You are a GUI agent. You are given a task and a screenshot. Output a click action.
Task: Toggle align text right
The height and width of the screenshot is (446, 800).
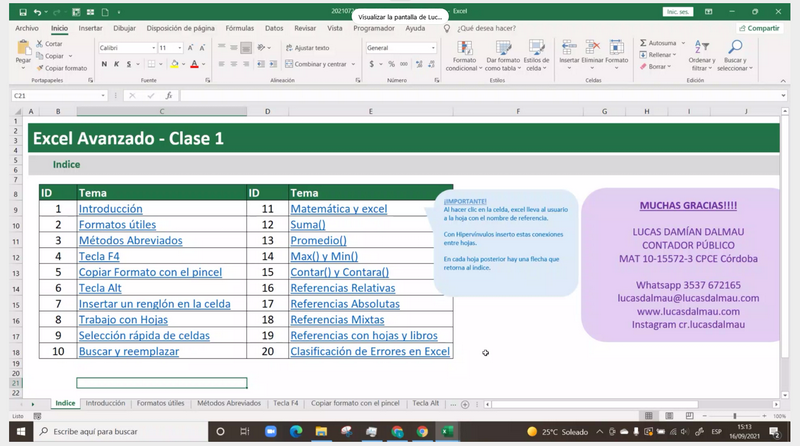coord(246,64)
